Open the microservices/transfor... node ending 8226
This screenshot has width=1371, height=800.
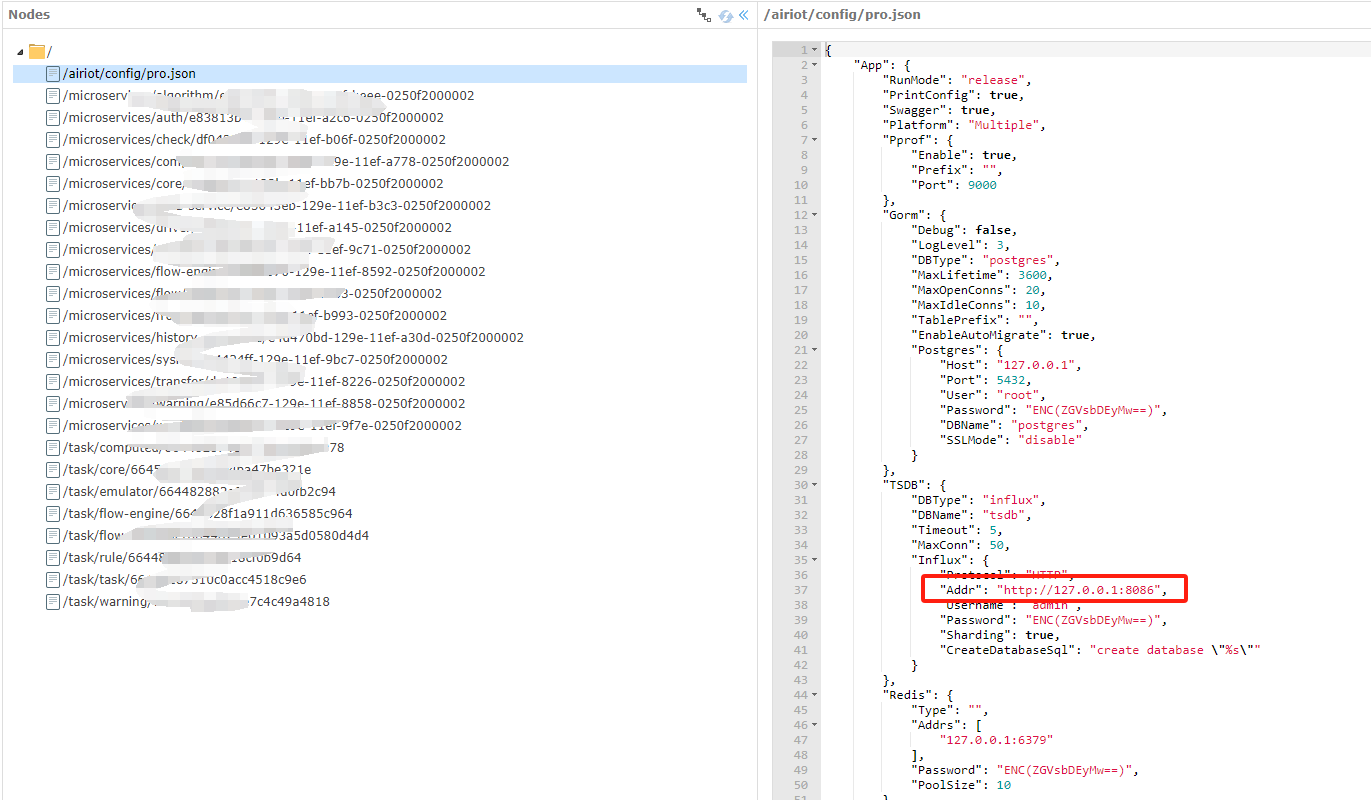click(x=264, y=382)
